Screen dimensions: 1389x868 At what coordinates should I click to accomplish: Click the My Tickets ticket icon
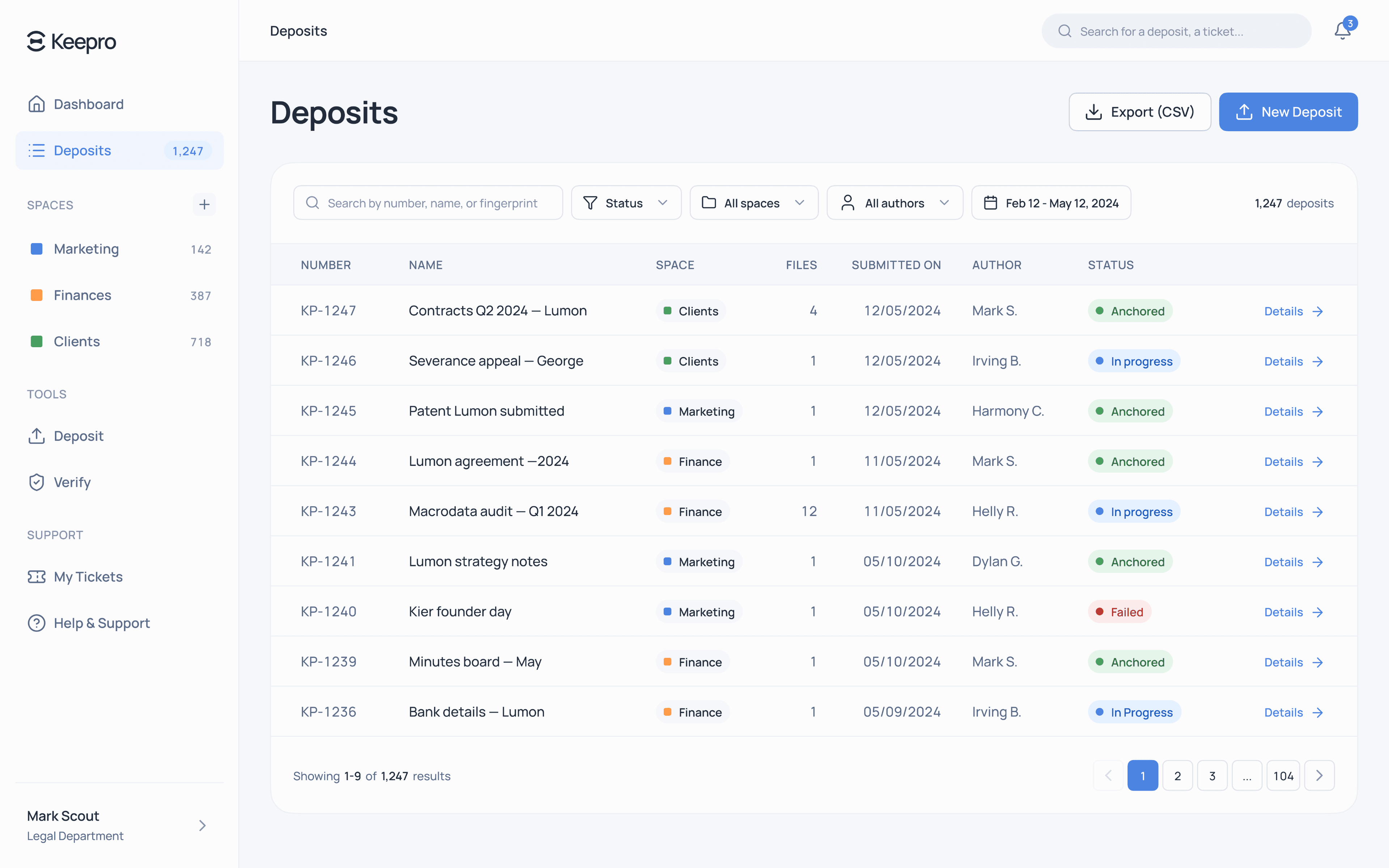point(36,576)
